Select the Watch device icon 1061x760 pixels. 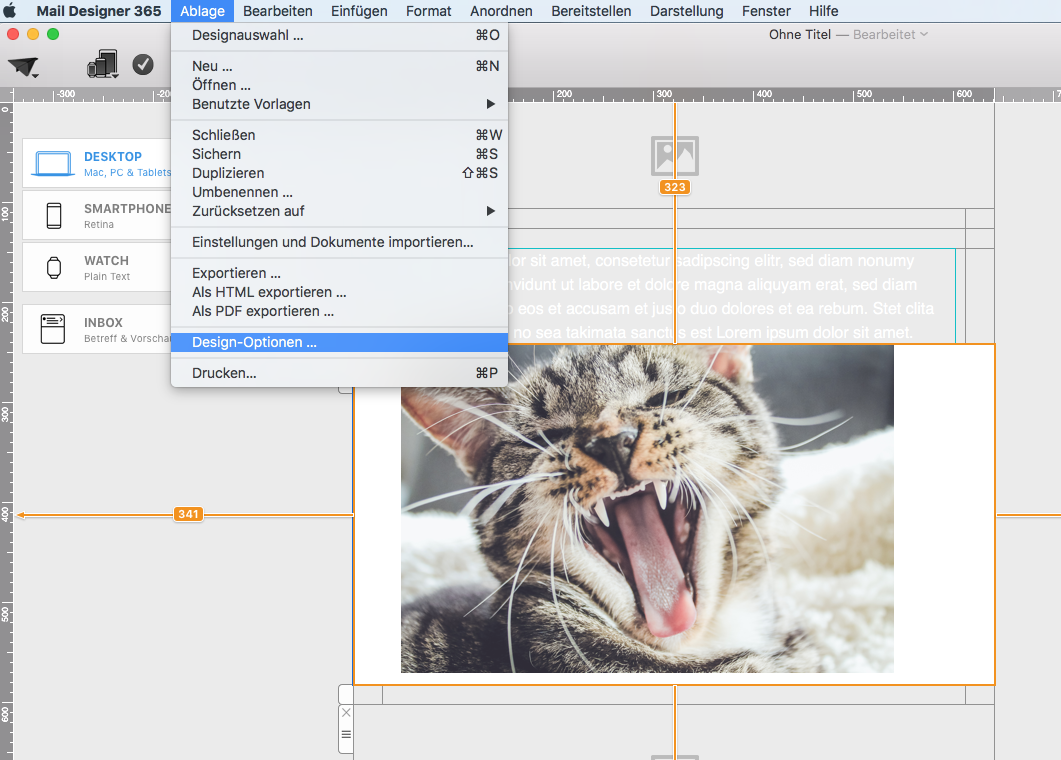(x=53, y=268)
